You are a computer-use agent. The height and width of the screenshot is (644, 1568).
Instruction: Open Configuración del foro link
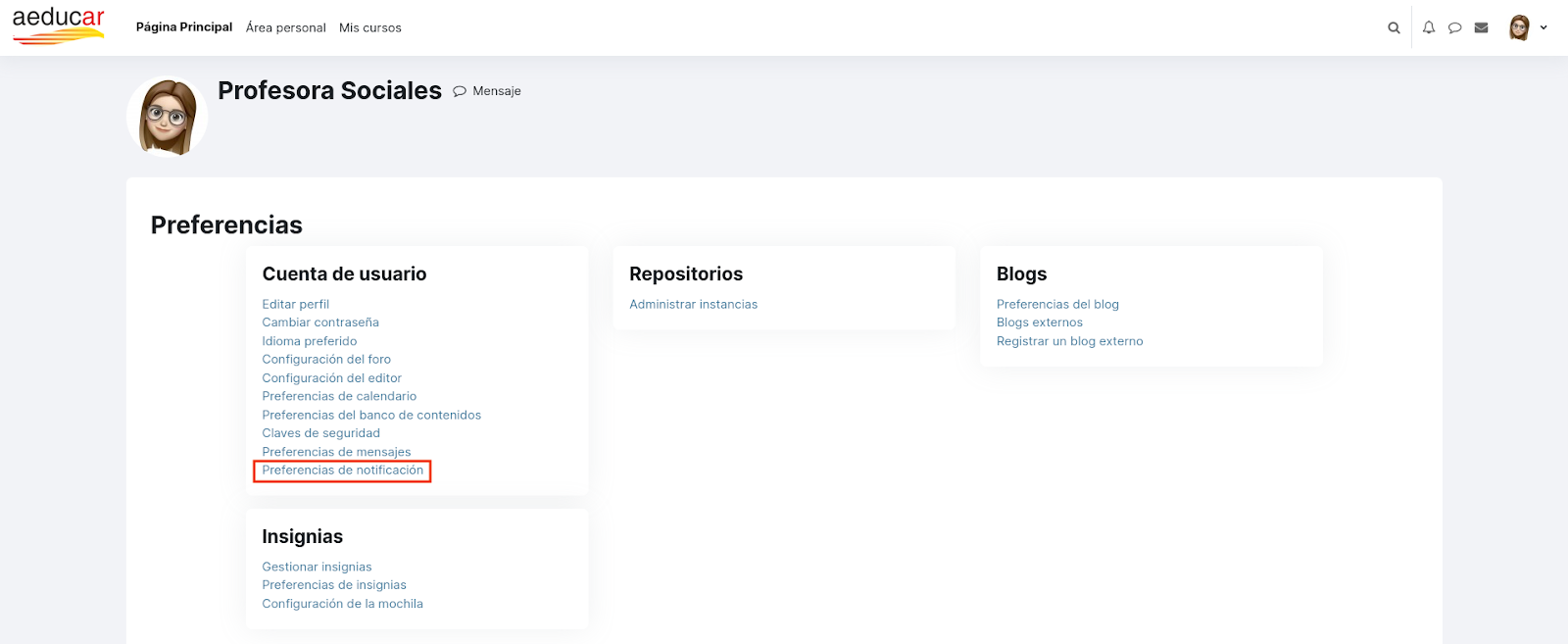(x=326, y=360)
